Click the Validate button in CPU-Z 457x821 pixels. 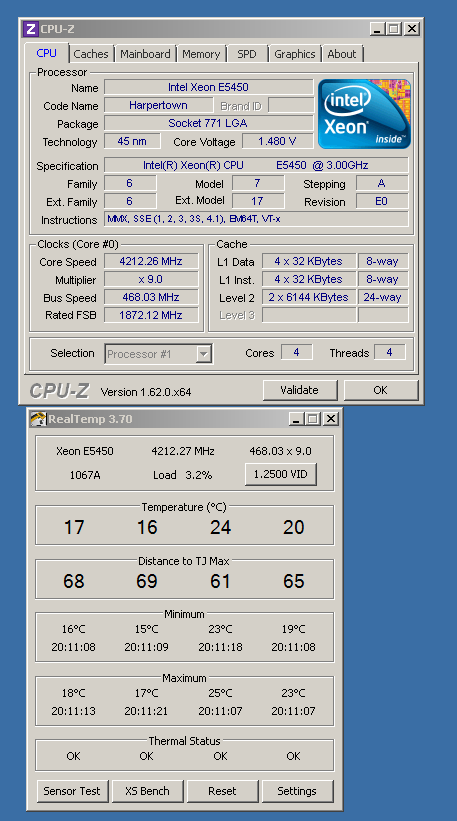(299, 390)
